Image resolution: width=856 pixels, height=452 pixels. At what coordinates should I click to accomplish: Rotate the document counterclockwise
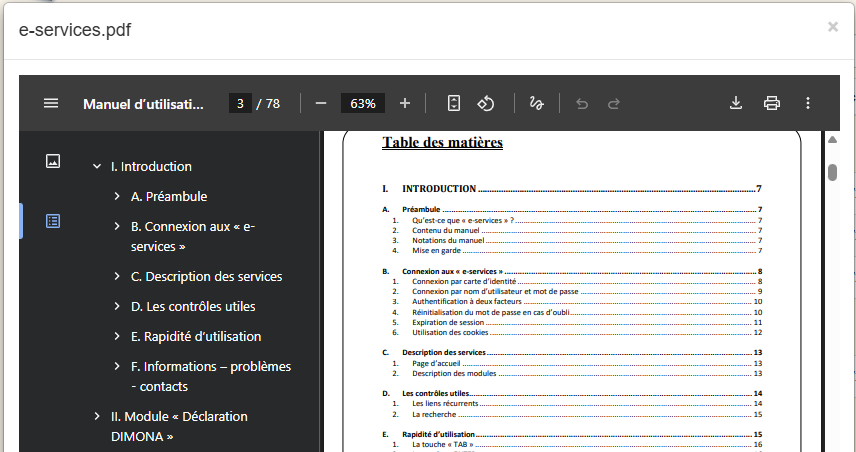coord(486,103)
